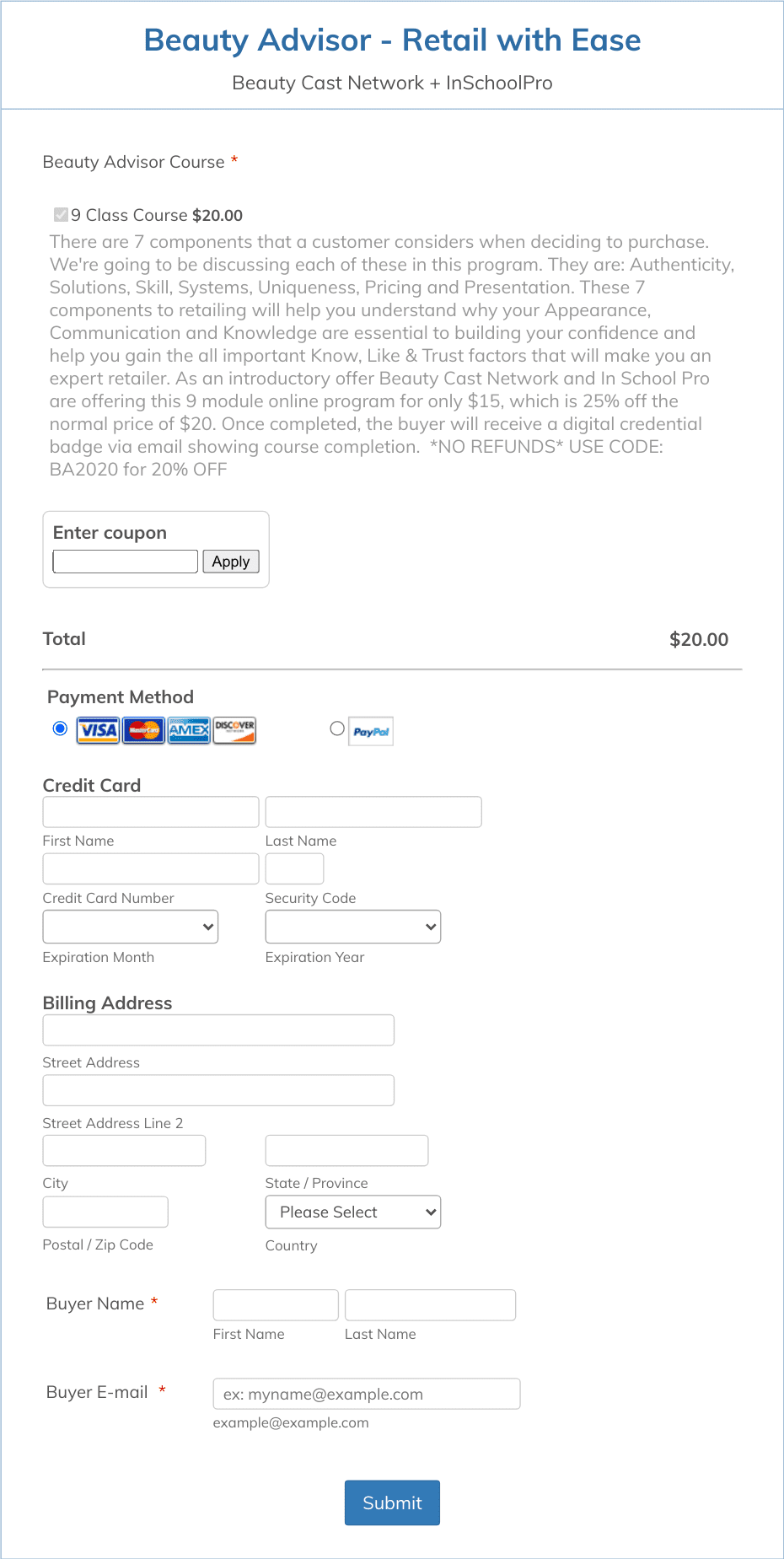Click the Postal / Zip Code field
This screenshot has height=1559, width=784.
point(105,1212)
